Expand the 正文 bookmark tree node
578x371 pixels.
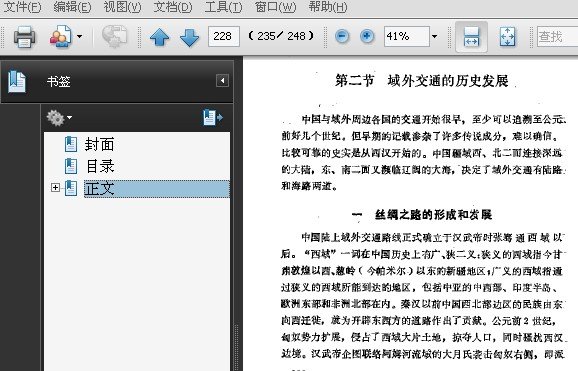pos(55,188)
